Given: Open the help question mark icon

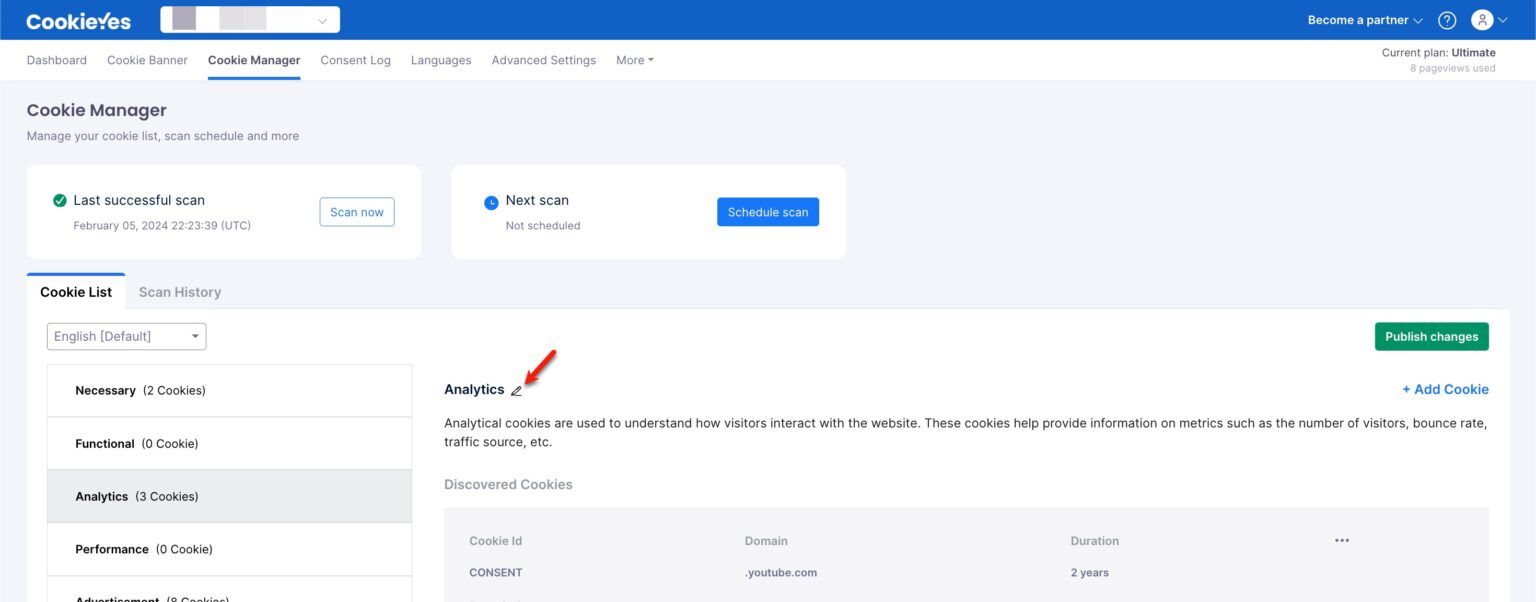Looking at the screenshot, I should 1447,20.
